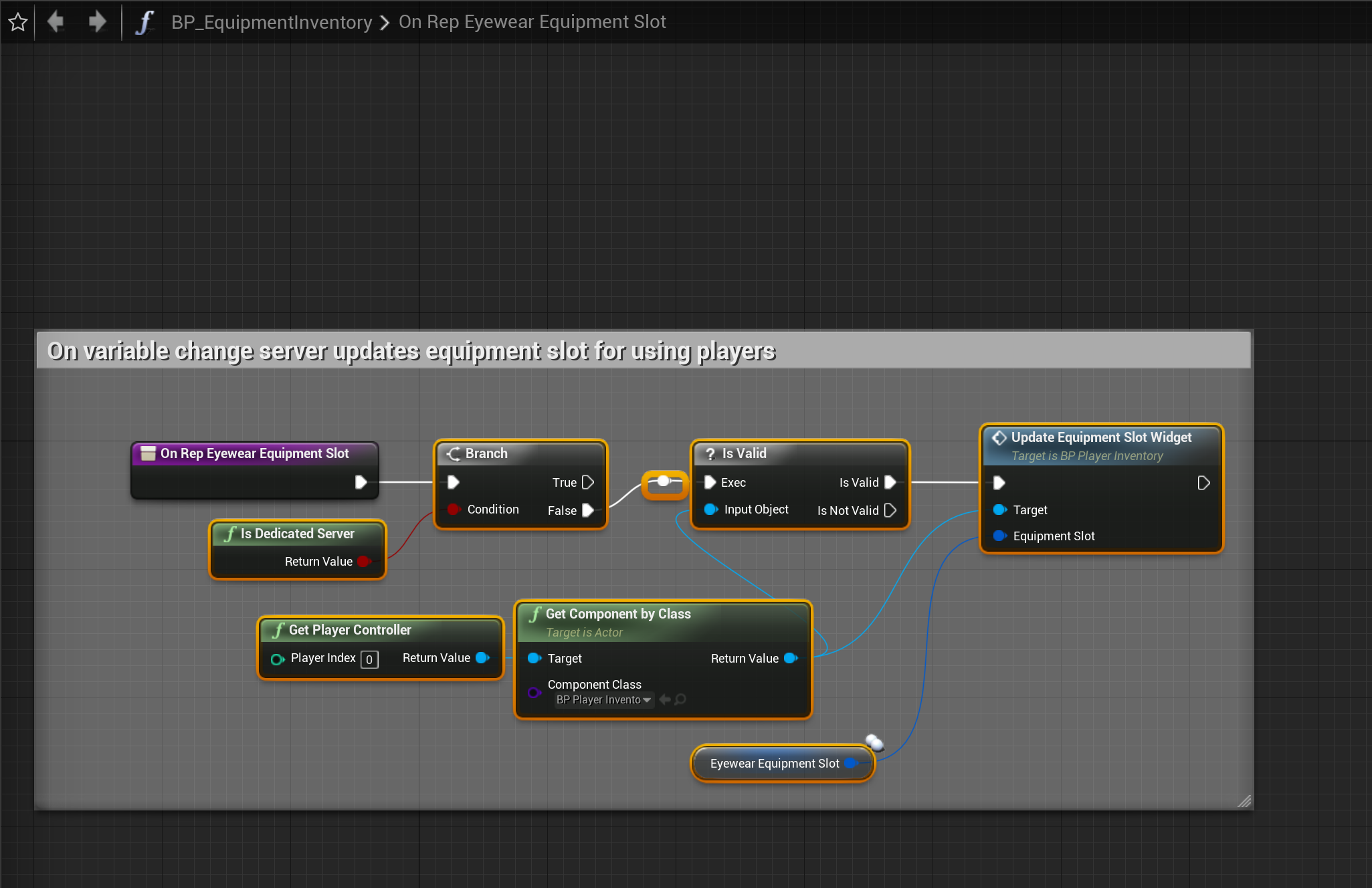Select the comment box title bar
The image size is (1372, 888).
coord(642,350)
